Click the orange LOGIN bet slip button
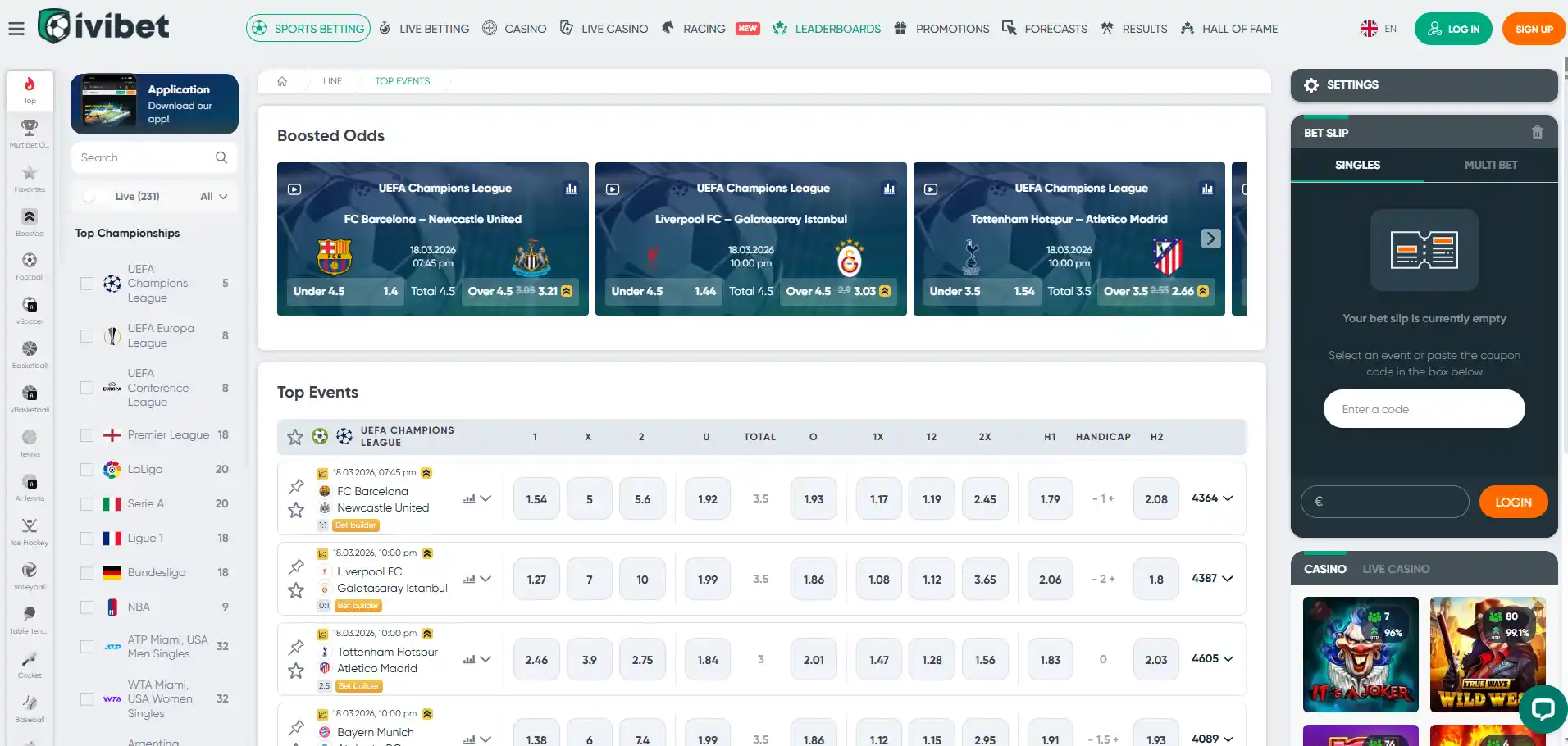 click(x=1513, y=503)
